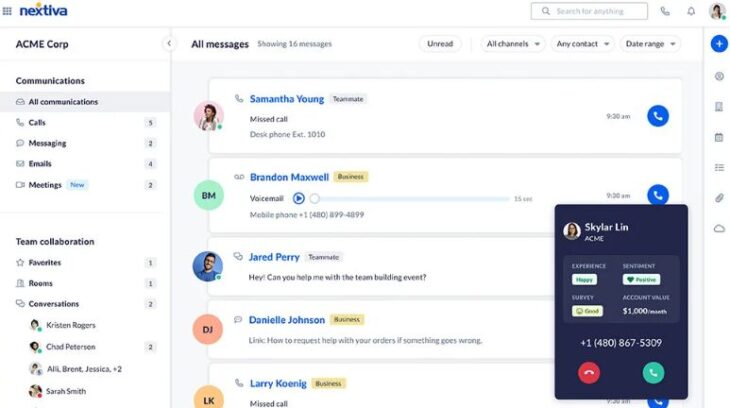Open Meetings in sidebar
This screenshot has height=408, width=730.
pos(85,185)
